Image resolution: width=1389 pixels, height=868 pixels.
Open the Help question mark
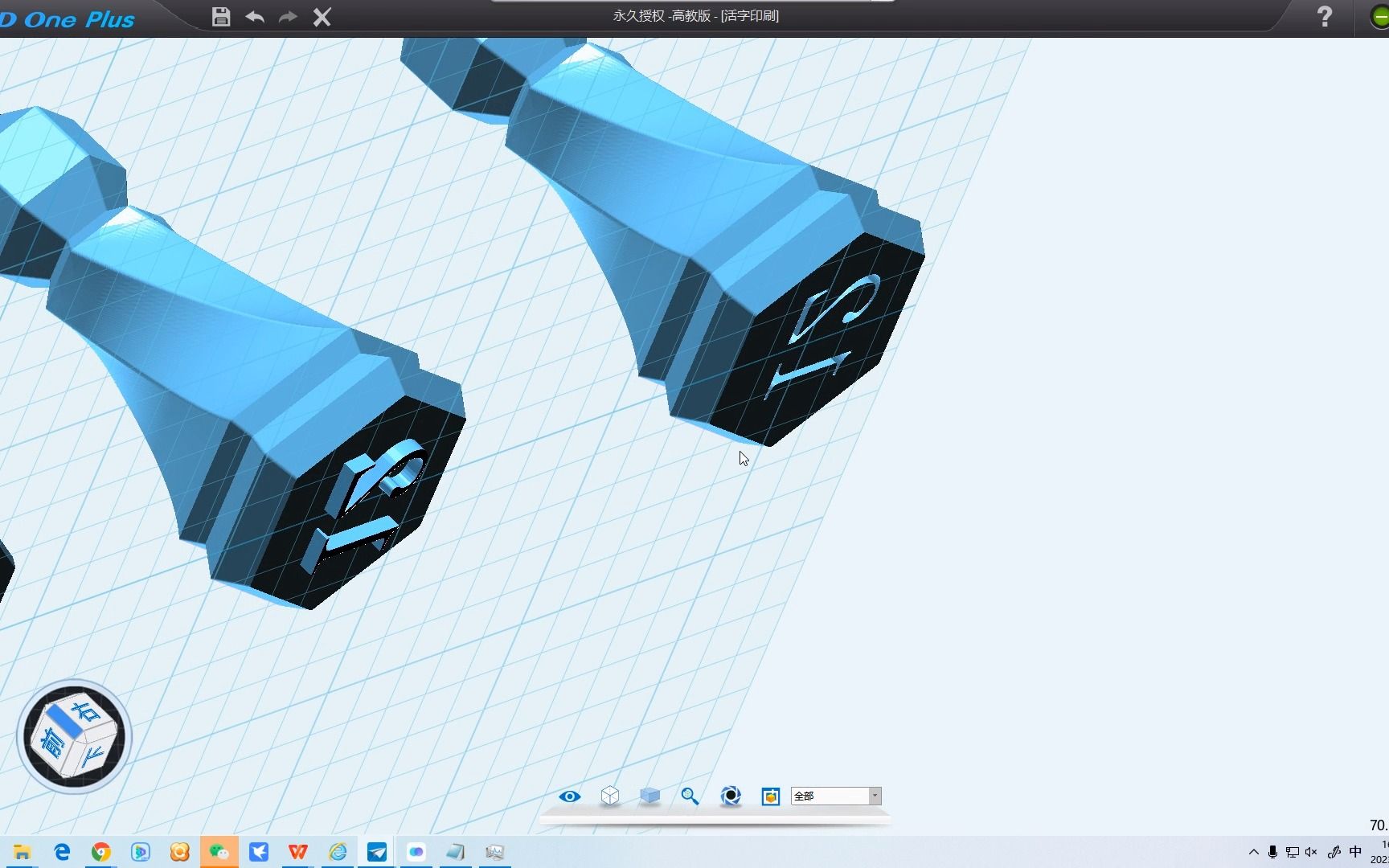click(x=1325, y=17)
